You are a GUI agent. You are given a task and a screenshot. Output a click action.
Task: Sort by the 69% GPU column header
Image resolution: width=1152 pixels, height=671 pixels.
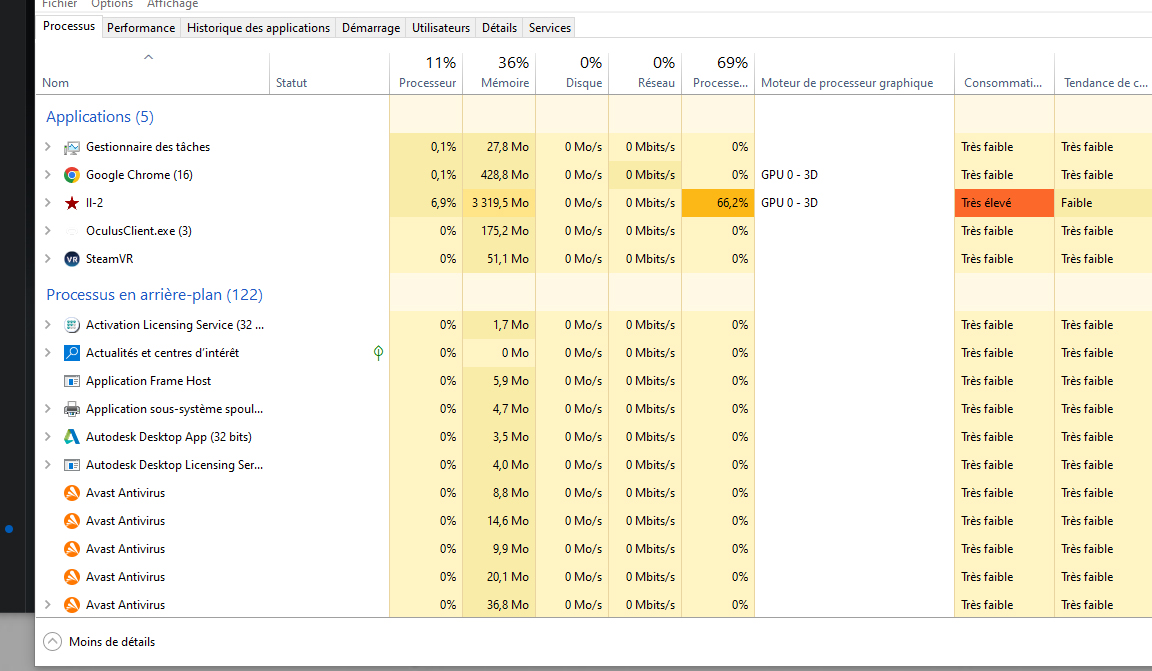(x=719, y=73)
